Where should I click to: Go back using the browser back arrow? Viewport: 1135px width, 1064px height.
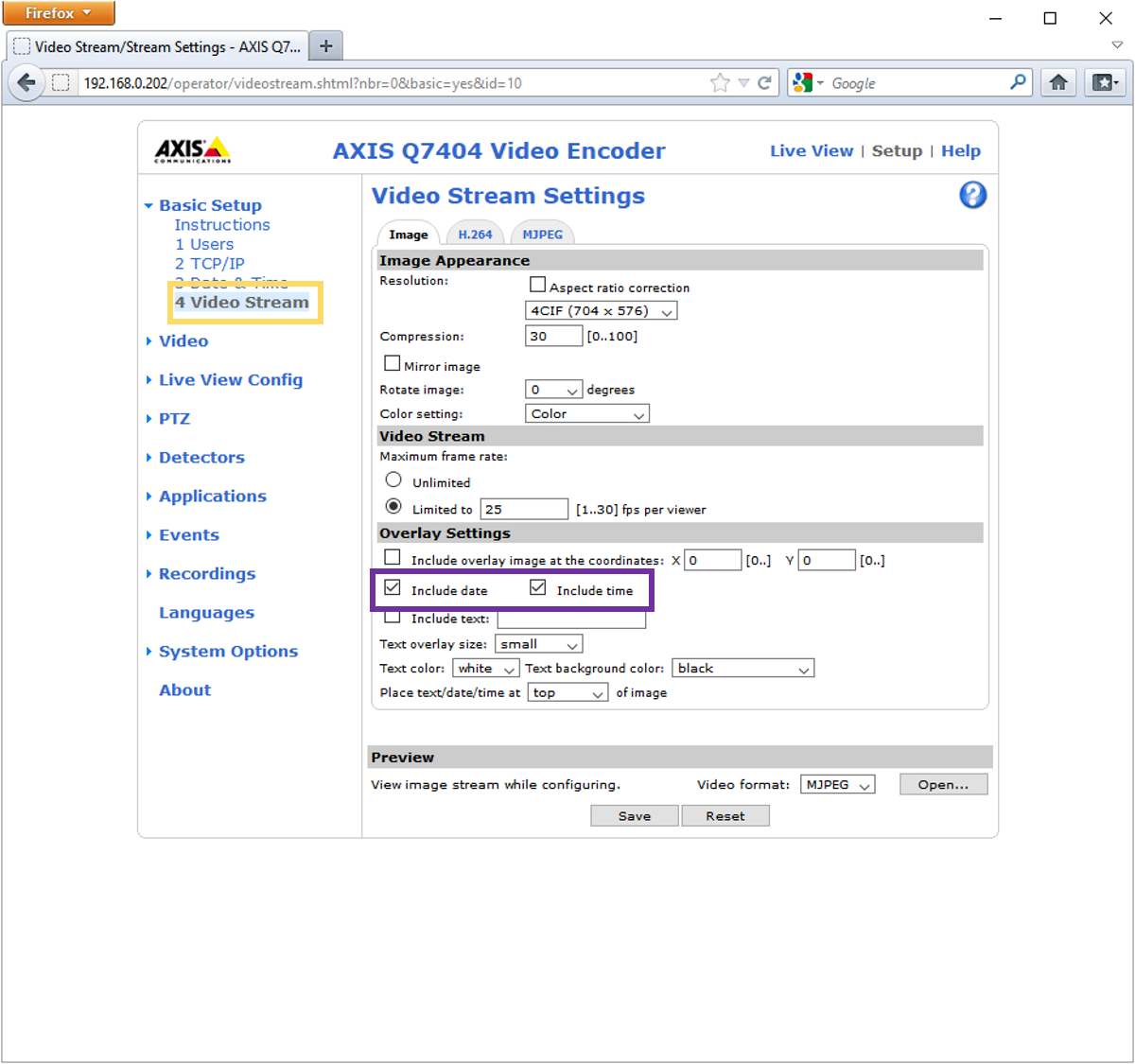click(x=26, y=83)
